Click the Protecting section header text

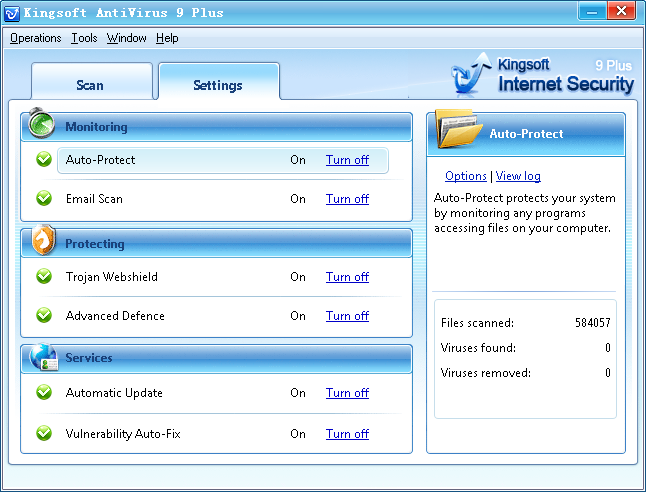point(94,244)
